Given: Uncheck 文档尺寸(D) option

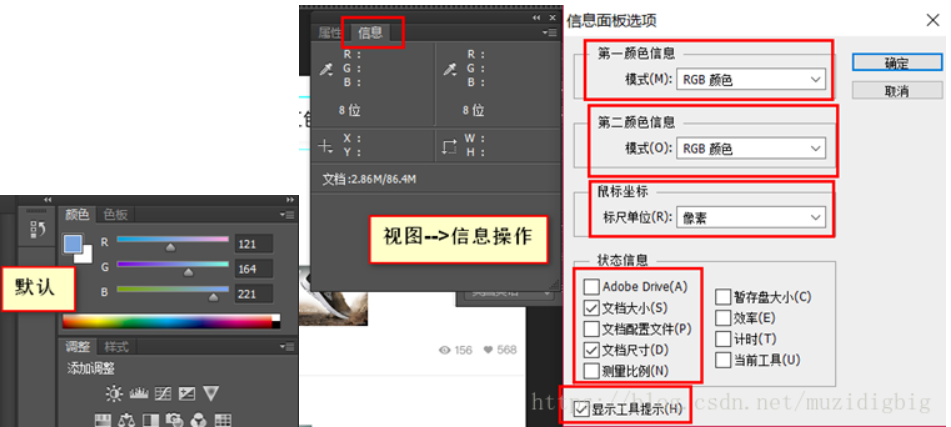Looking at the screenshot, I should coord(591,350).
